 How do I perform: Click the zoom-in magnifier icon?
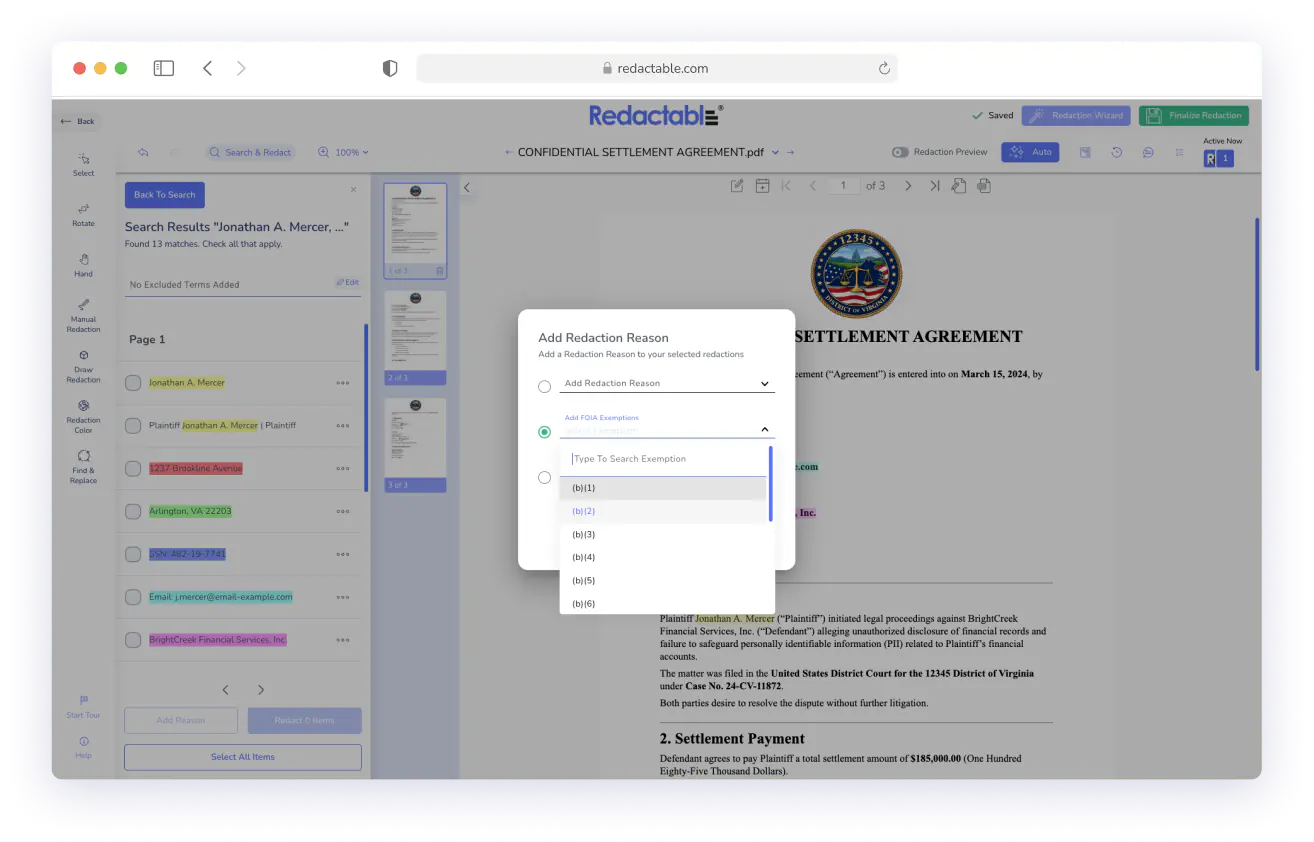click(324, 152)
